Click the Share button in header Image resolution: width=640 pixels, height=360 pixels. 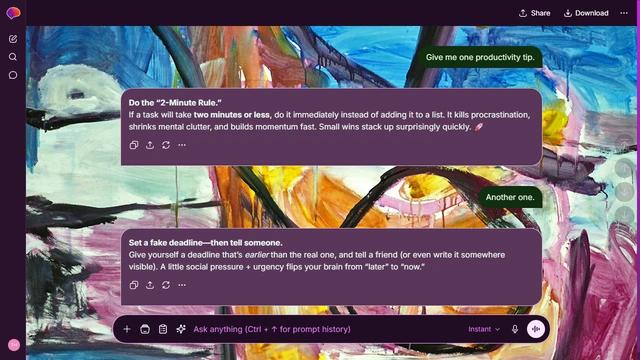pyautogui.click(x=534, y=13)
